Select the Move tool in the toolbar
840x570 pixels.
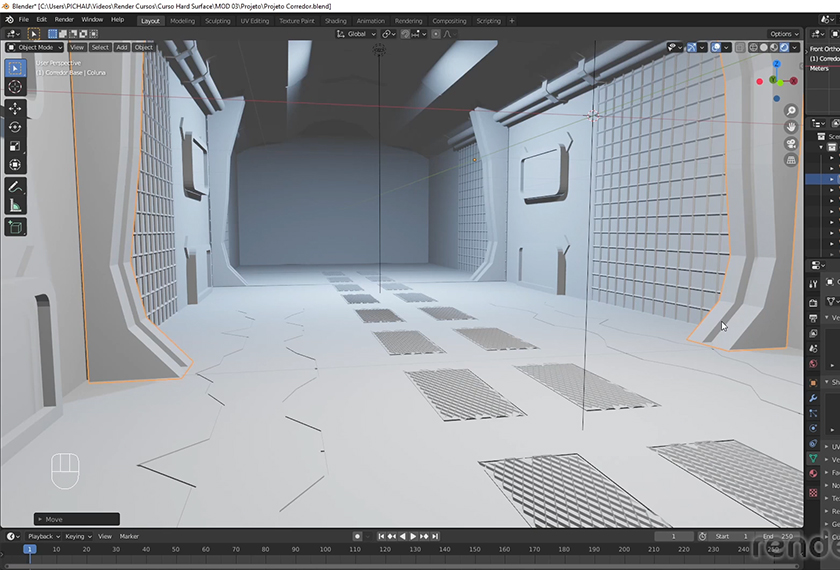[15, 108]
